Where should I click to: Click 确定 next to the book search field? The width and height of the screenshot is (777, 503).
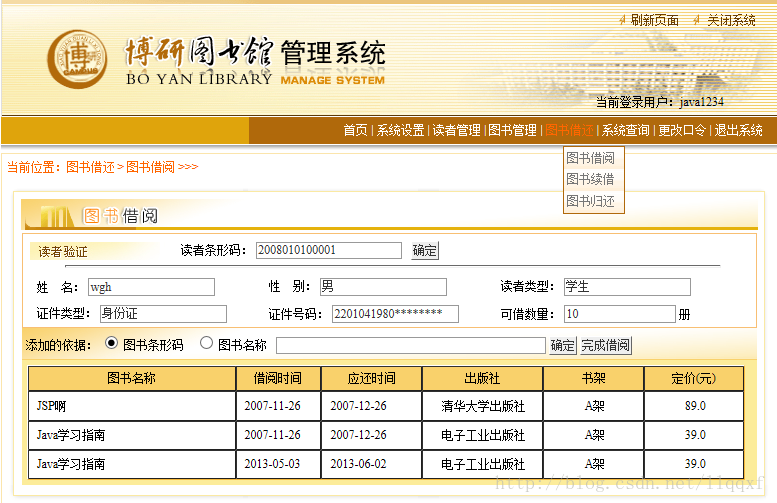point(562,345)
